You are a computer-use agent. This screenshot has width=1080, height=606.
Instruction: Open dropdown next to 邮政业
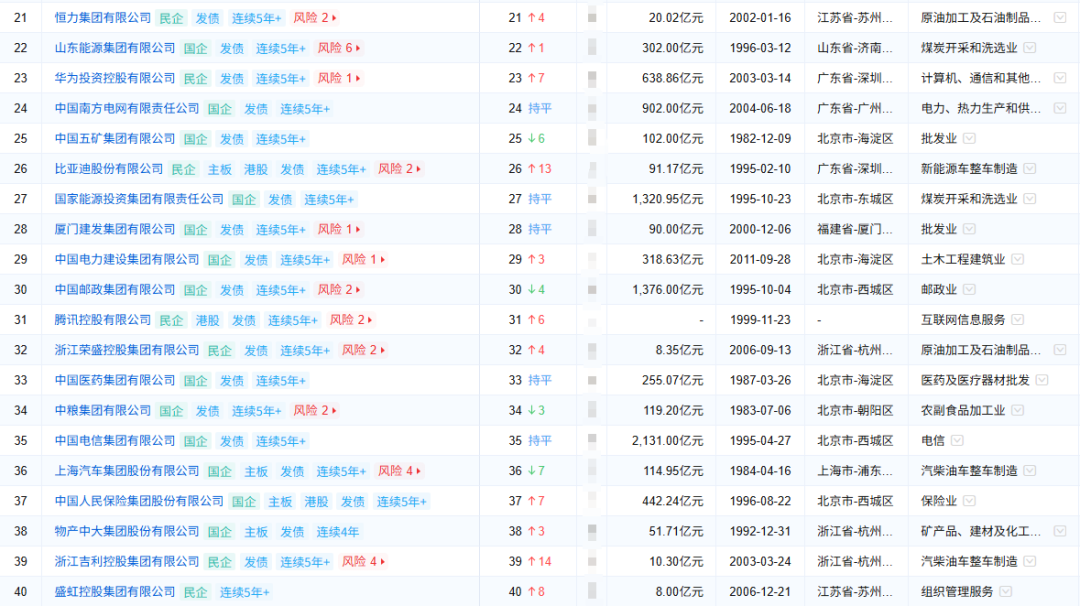click(969, 290)
